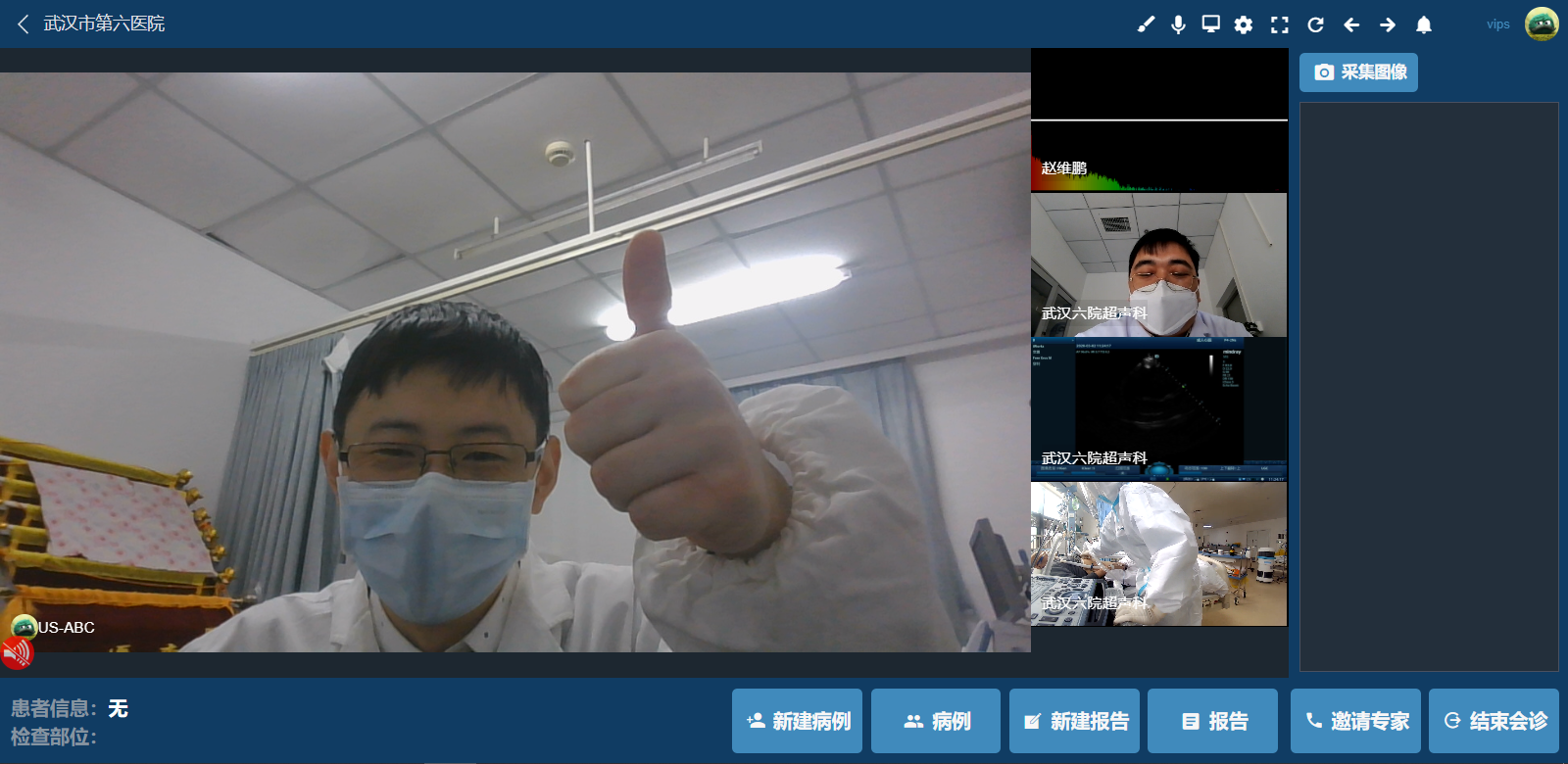Go back using the arrow beside 武汉市第六医院
This screenshot has height=764, width=1568.
pos(24,24)
